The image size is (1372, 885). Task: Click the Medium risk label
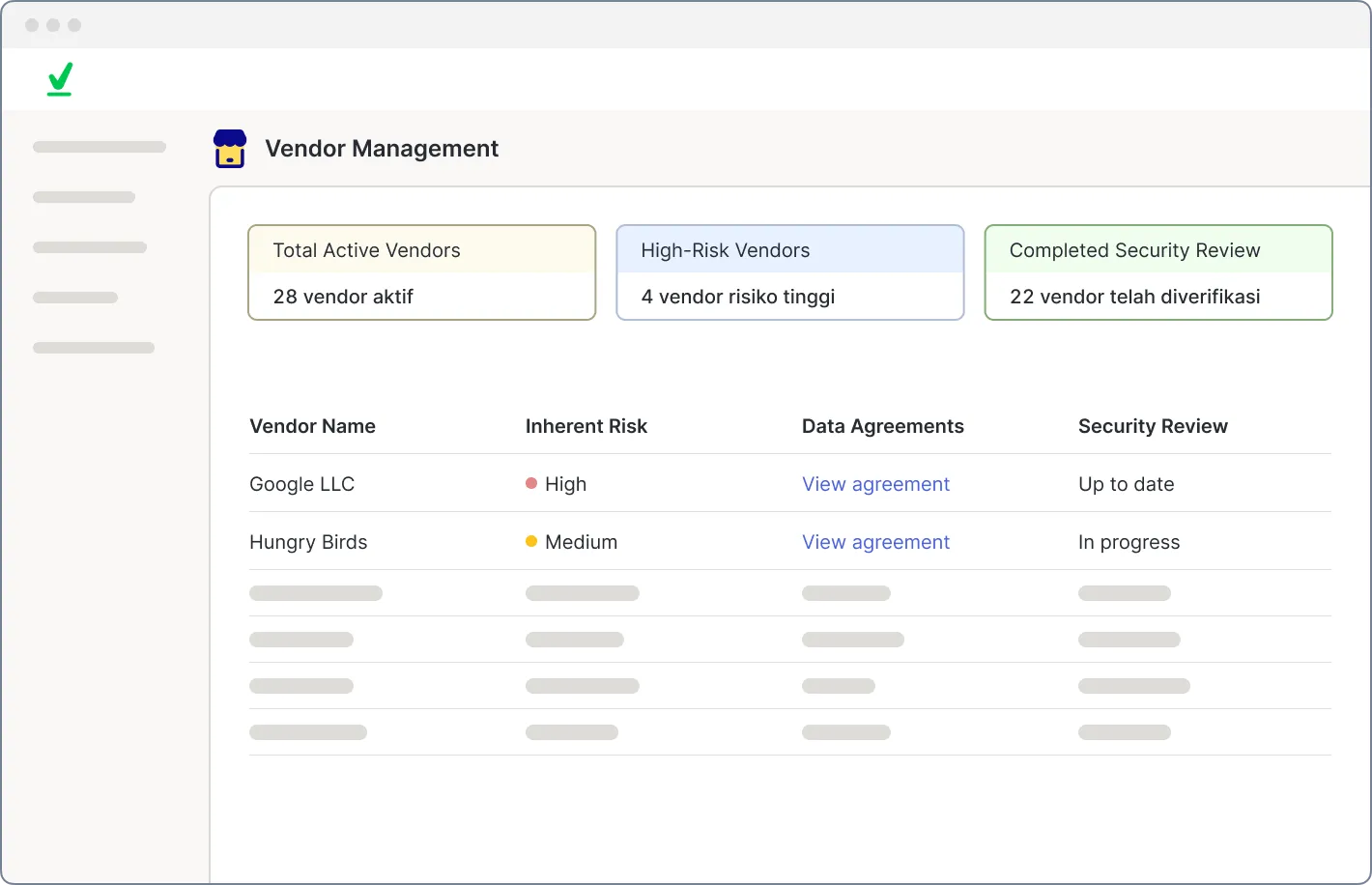[x=581, y=542]
